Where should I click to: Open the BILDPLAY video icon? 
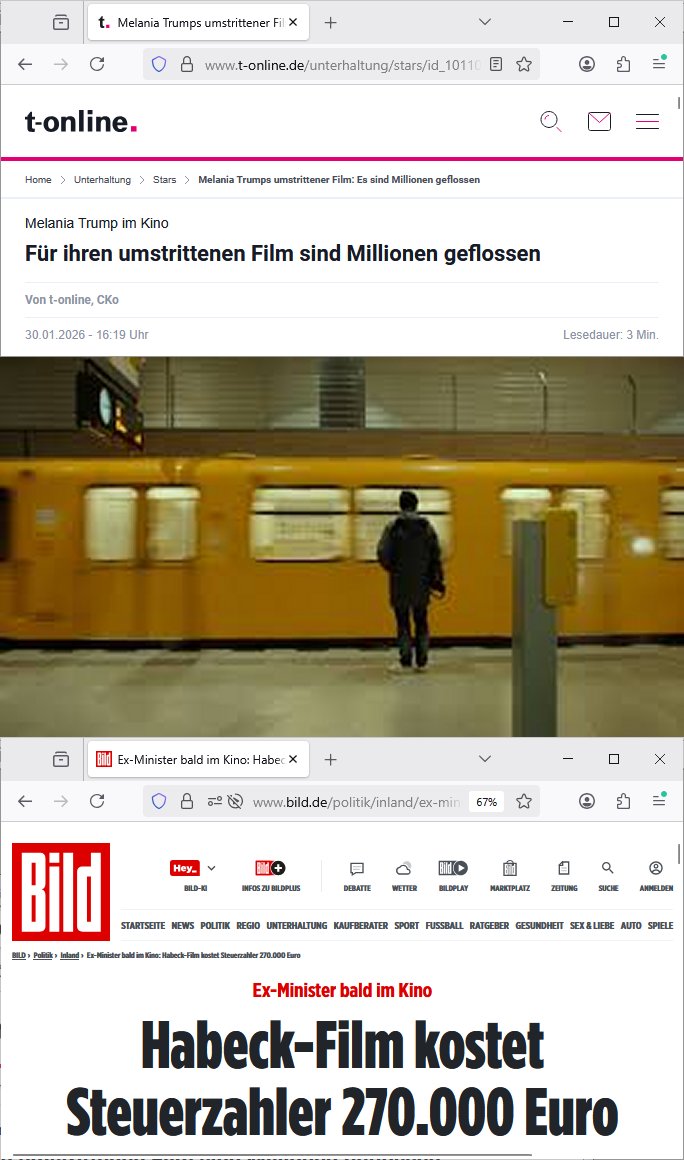(453, 868)
